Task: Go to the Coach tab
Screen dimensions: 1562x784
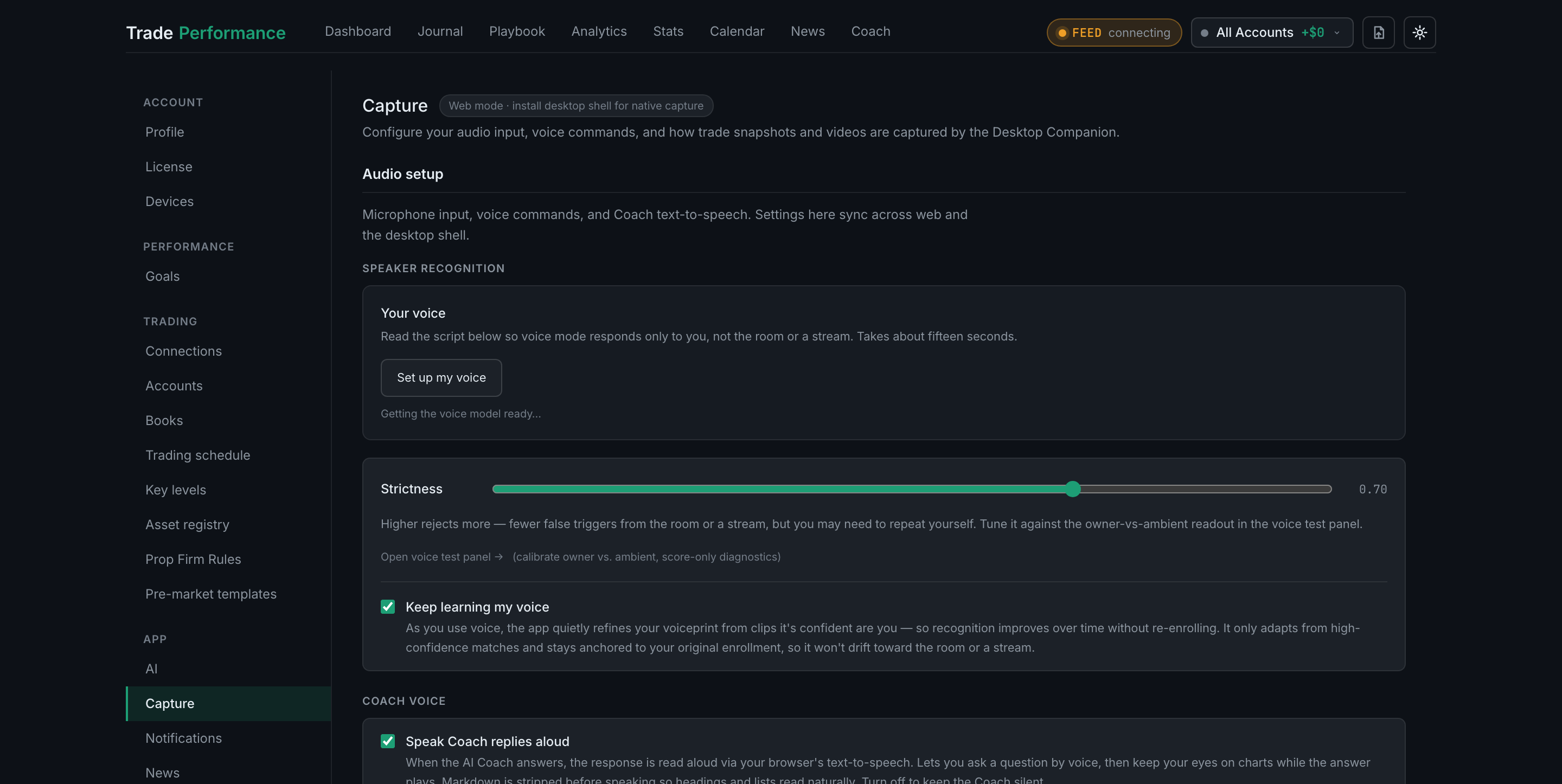Action: (870, 31)
